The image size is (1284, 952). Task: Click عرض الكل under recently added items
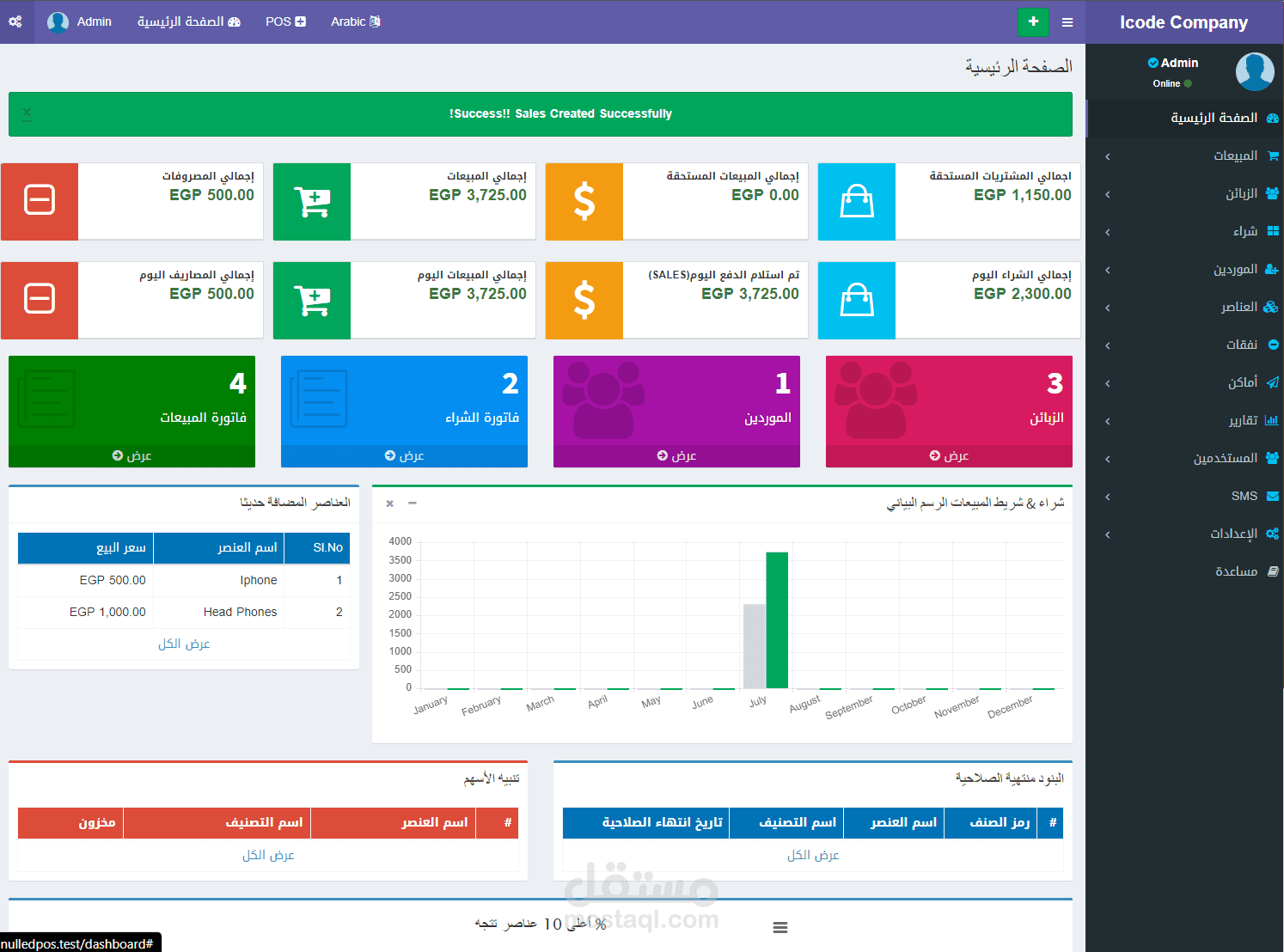point(184,644)
